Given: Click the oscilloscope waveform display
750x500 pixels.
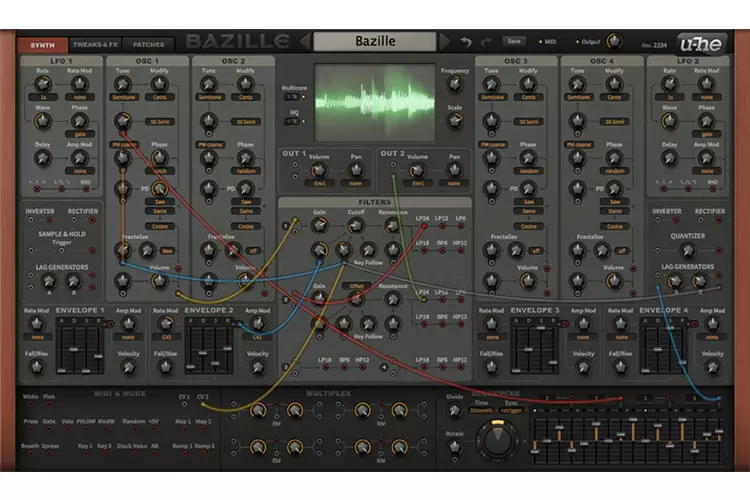Looking at the screenshot, I should coord(375,102).
